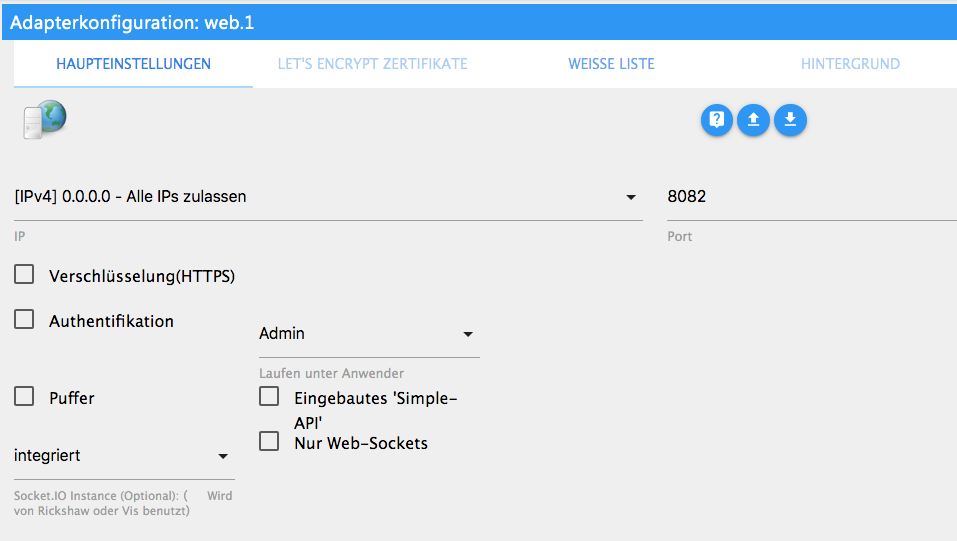Open the integriert Socket.IO instance dropdown
Image resolution: width=957 pixels, height=541 pixels.
123,456
